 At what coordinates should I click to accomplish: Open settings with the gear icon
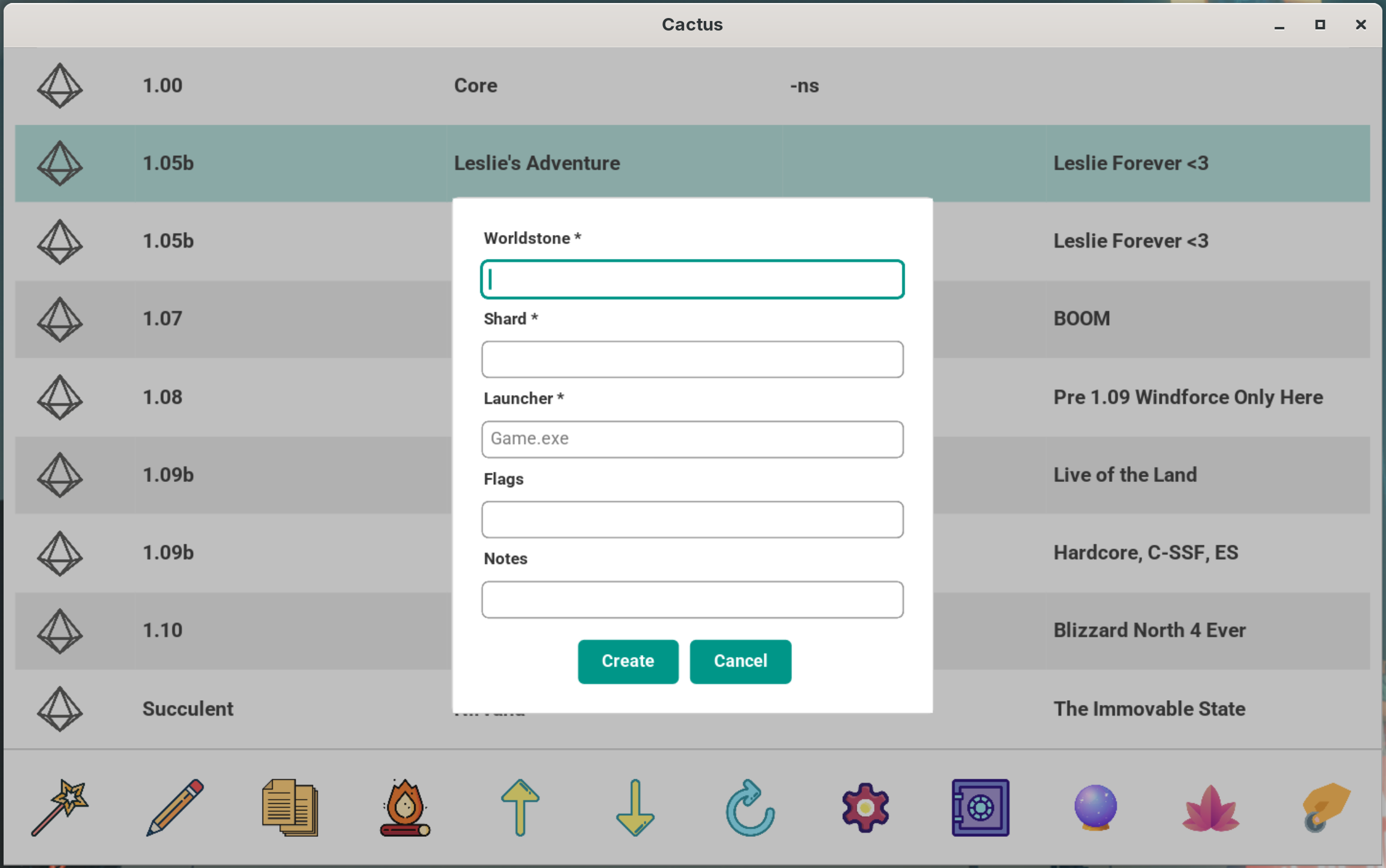click(865, 807)
